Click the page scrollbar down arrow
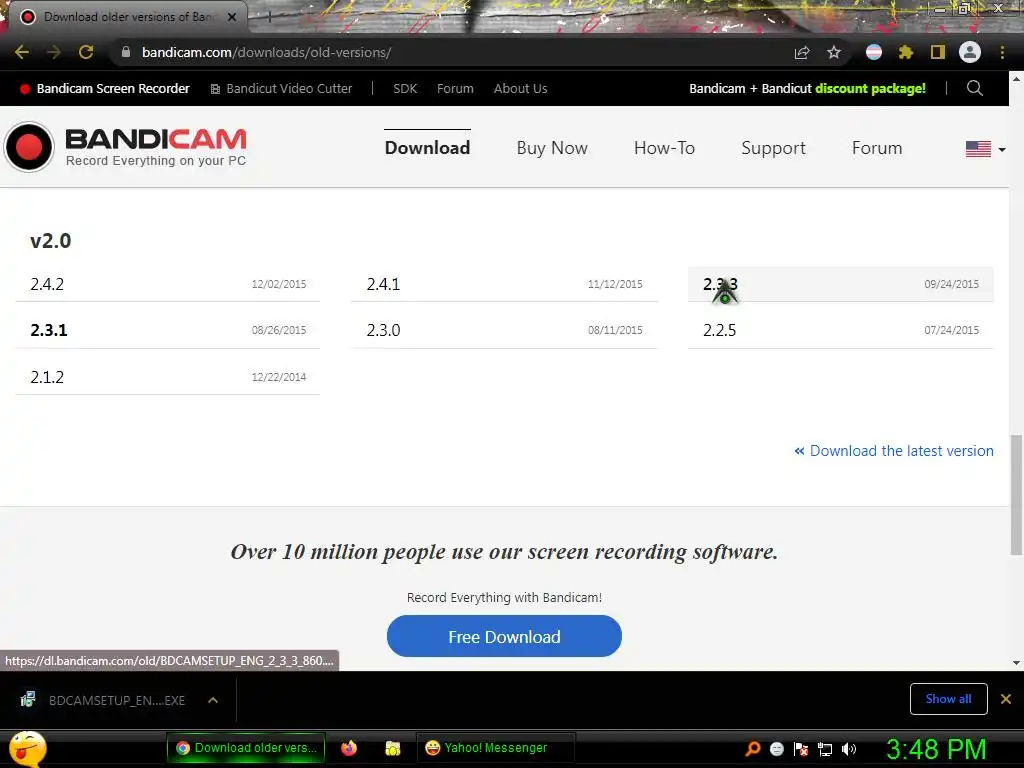The height and width of the screenshot is (768, 1024). click(x=1016, y=663)
